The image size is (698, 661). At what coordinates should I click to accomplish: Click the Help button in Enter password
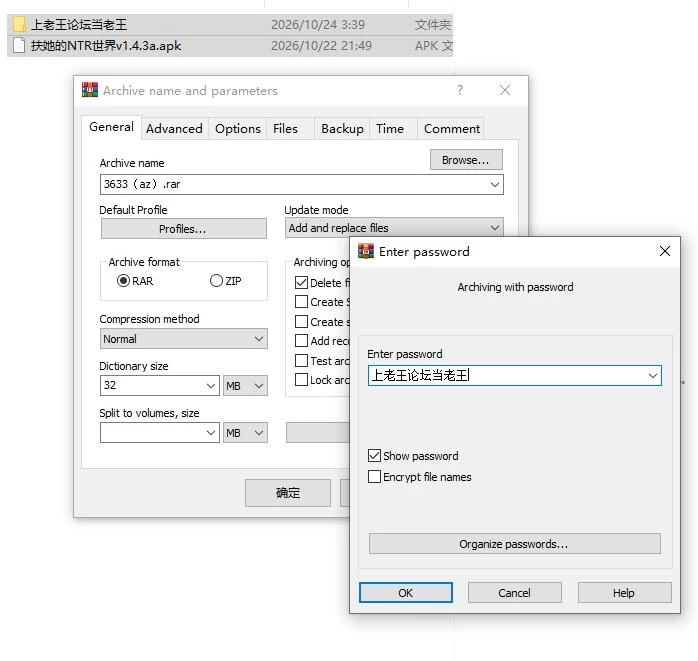pyautogui.click(x=624, y=593)
